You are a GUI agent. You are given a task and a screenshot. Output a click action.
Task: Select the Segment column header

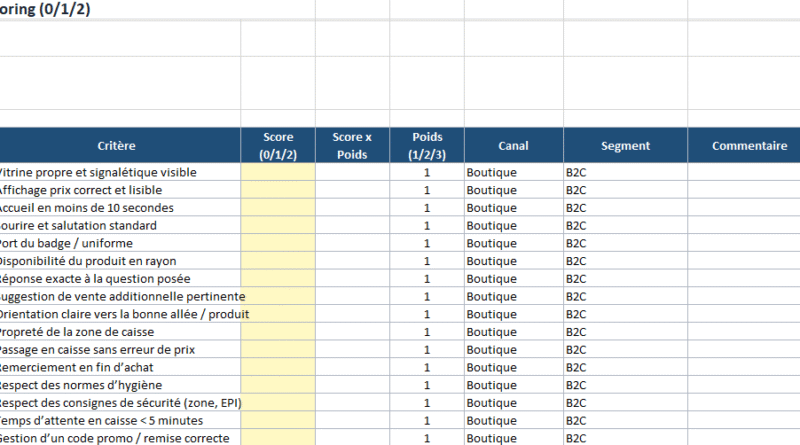coord(625,146)
